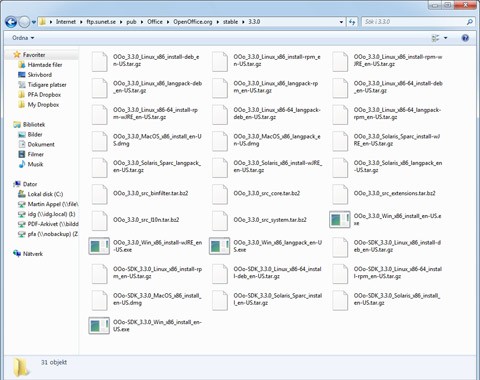The image size is (480, 380).
Task: Open PFA Dropbox folder in sidebar
Action: pyautogui.click(x=44, y=95)
